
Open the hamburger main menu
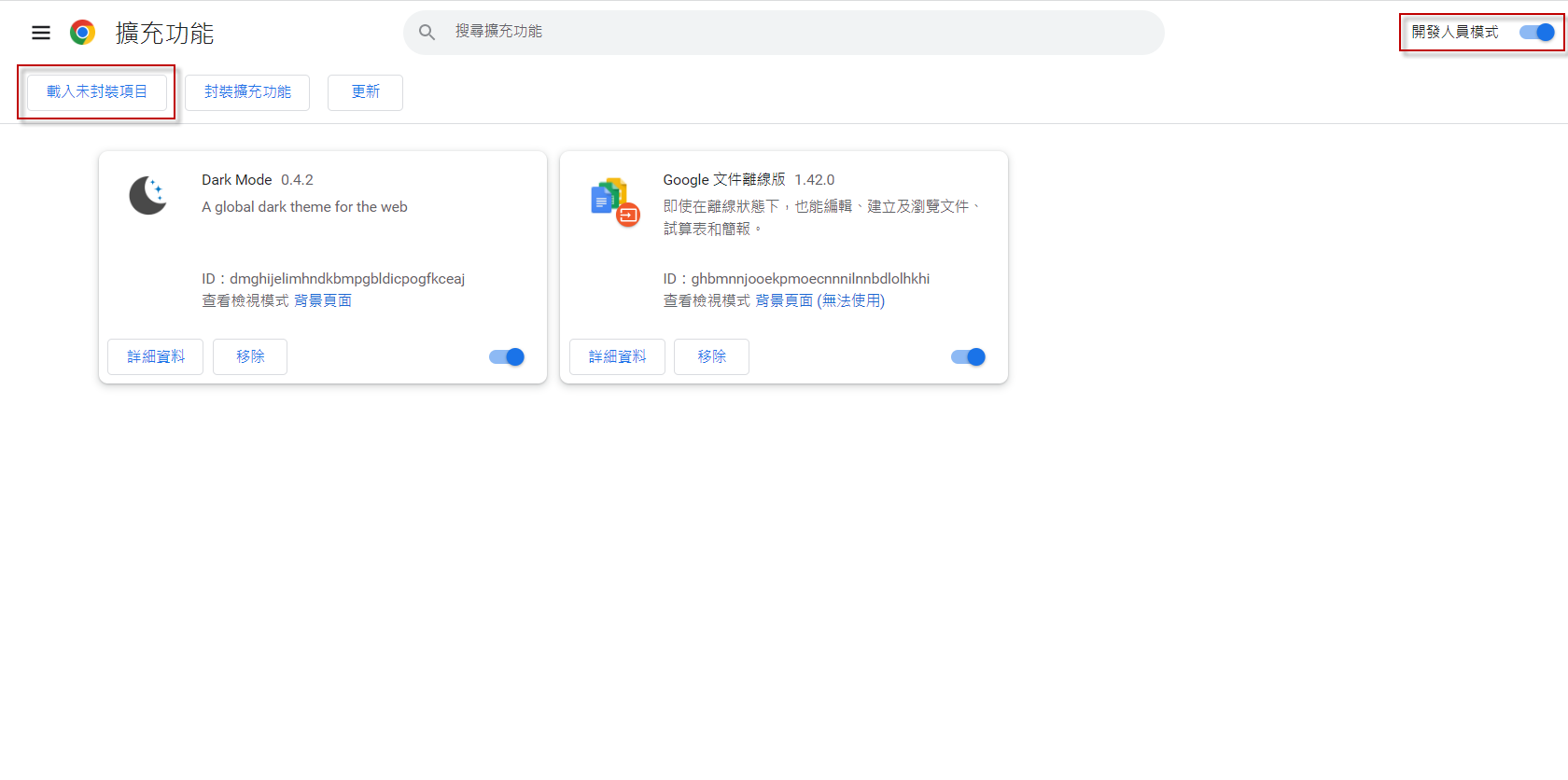[41, 33]
